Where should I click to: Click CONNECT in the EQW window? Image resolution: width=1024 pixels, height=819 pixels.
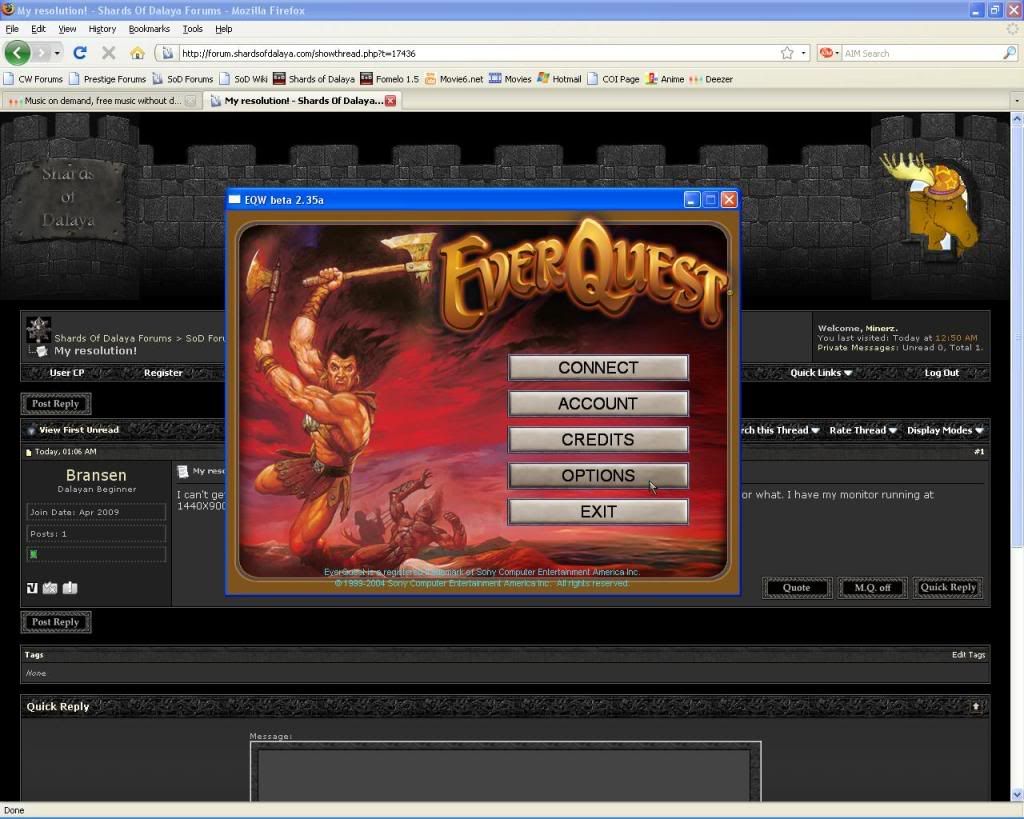coord(598,368)
